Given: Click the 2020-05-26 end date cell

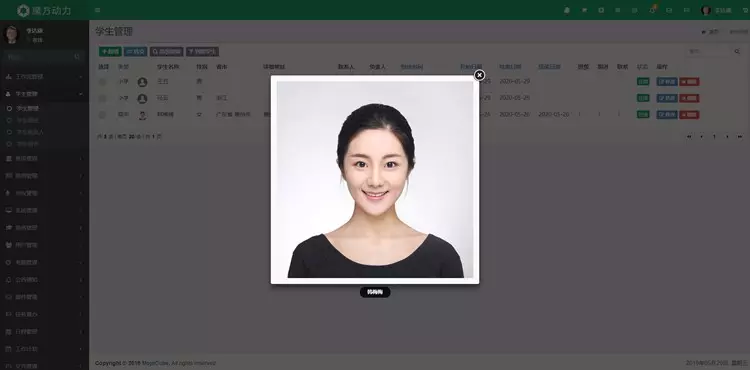Looking at the screenshot, I should click(514, 115).
